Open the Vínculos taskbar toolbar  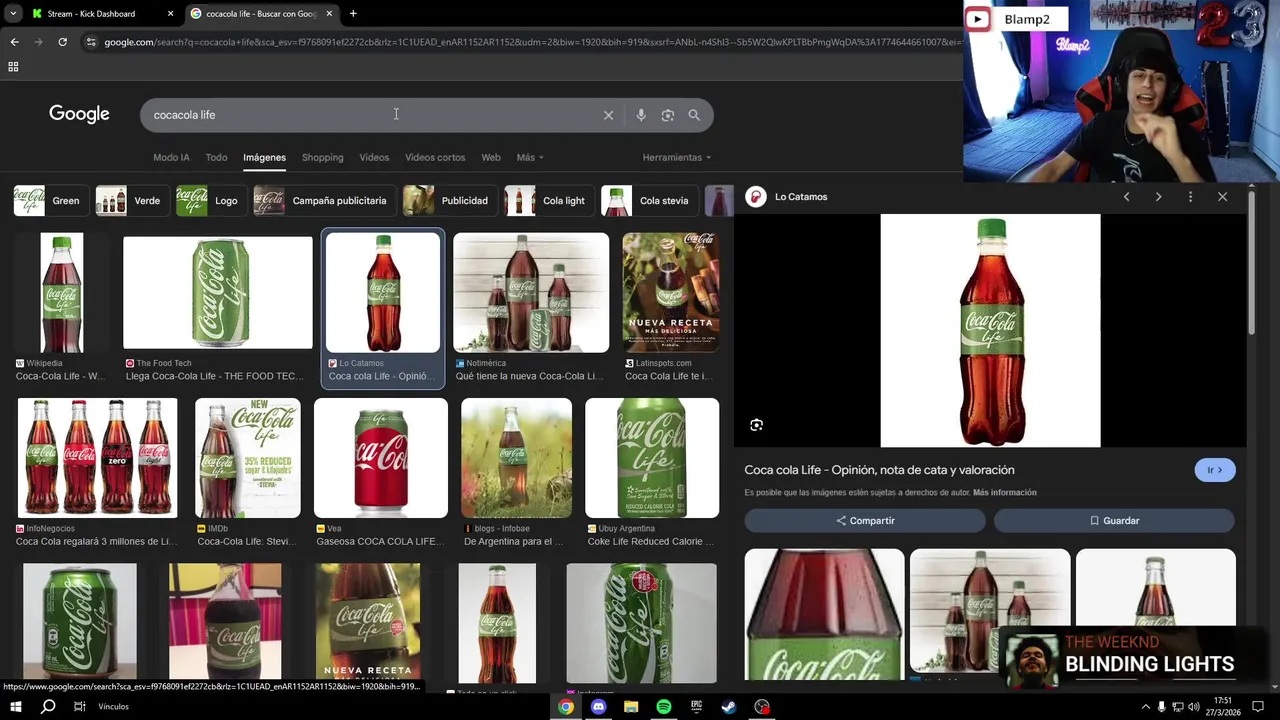113,707
